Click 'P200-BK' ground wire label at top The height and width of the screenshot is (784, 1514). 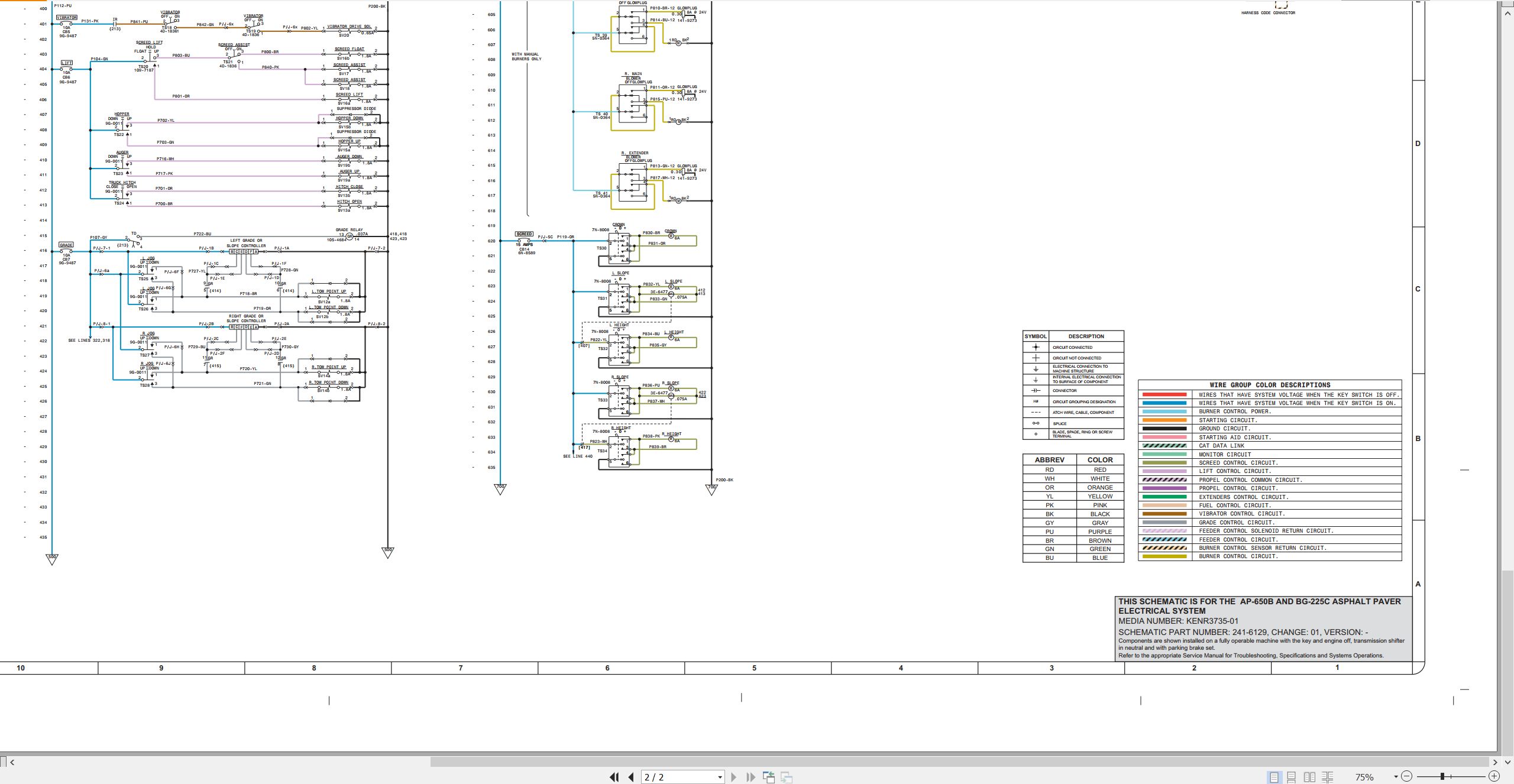(x=377, y=6)
